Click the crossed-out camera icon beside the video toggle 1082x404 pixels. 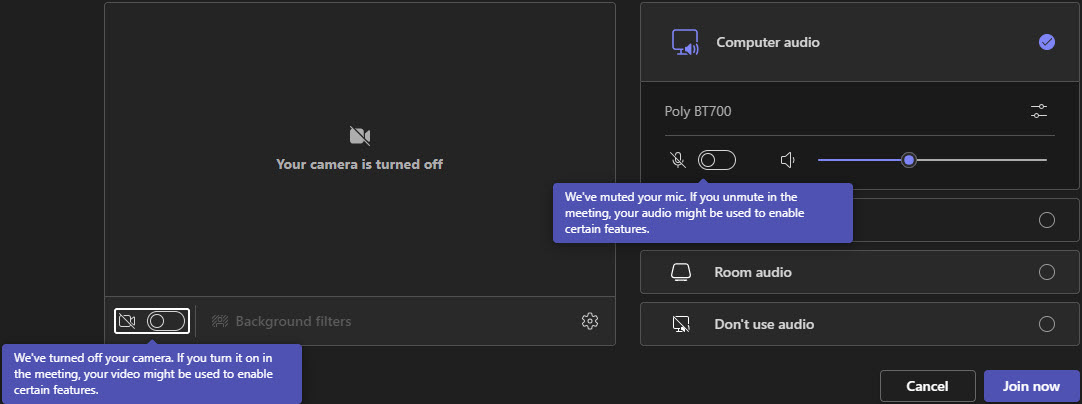point(127,321)
